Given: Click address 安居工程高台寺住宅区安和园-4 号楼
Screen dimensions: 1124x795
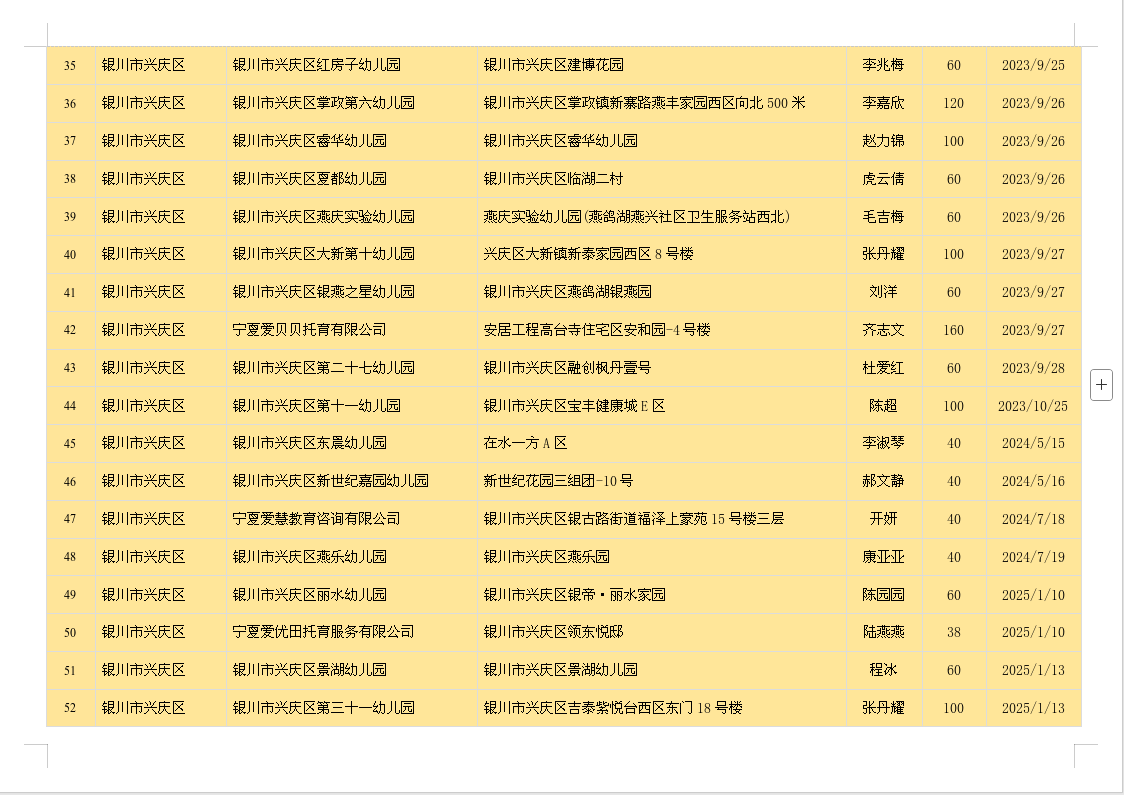Looking at the screenshot, I should click(597, 330).
